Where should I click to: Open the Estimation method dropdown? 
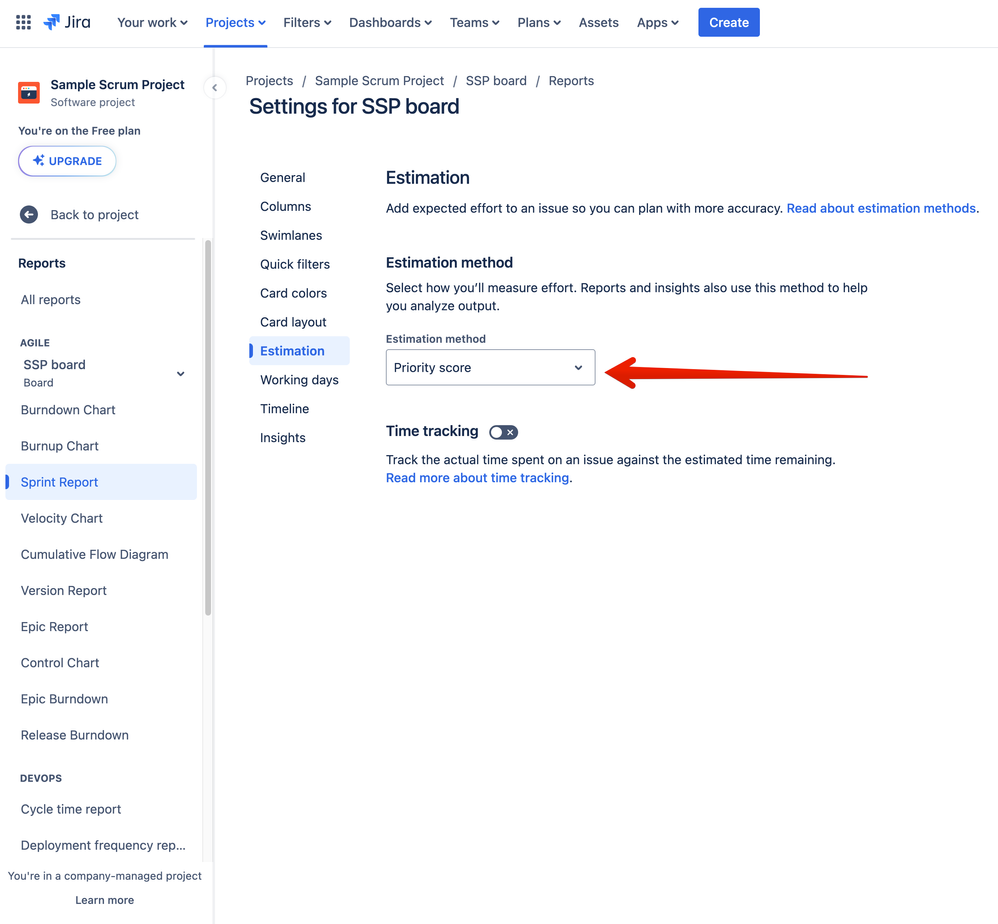[490, 367]
